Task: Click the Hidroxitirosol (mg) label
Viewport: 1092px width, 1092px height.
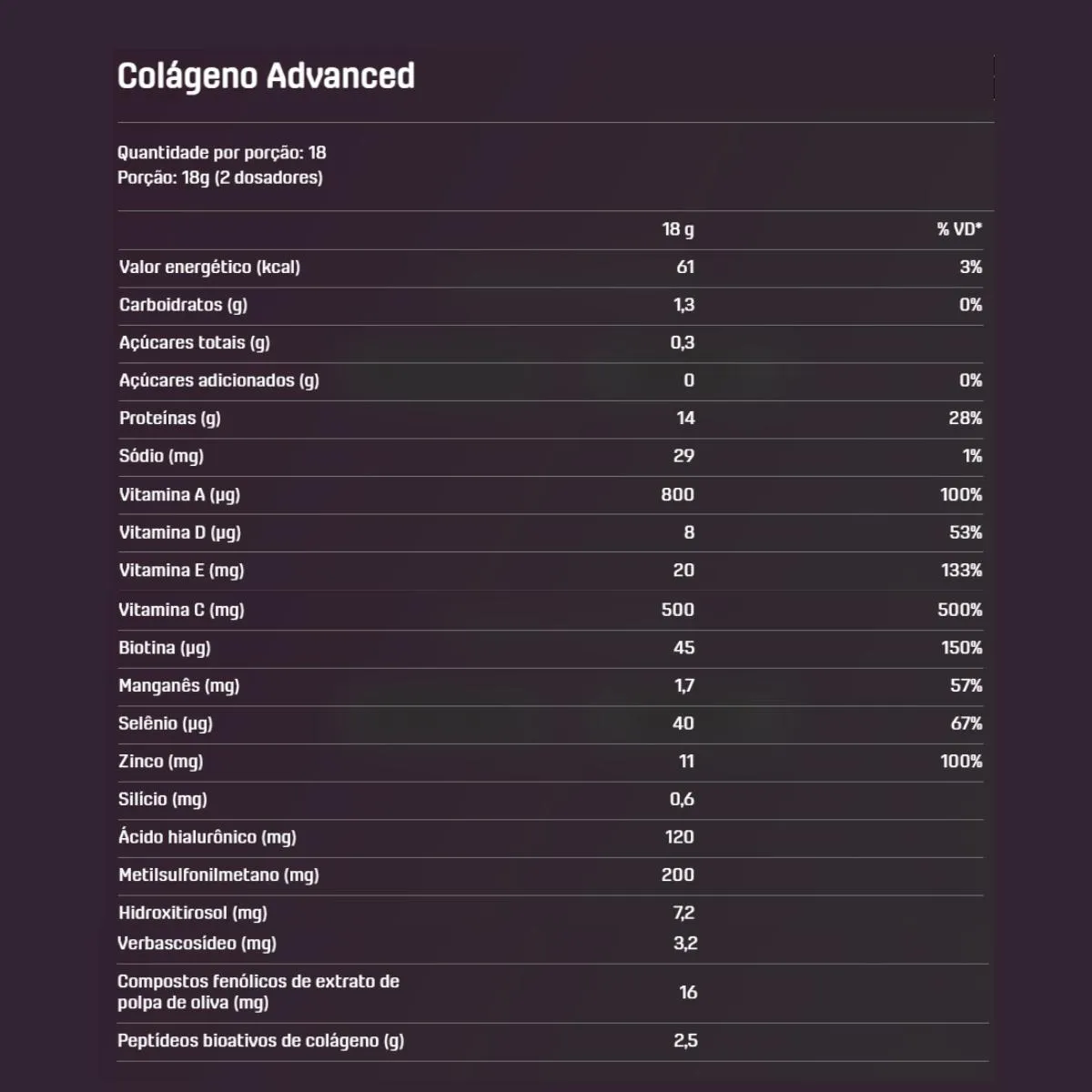Action: (193, 913)
